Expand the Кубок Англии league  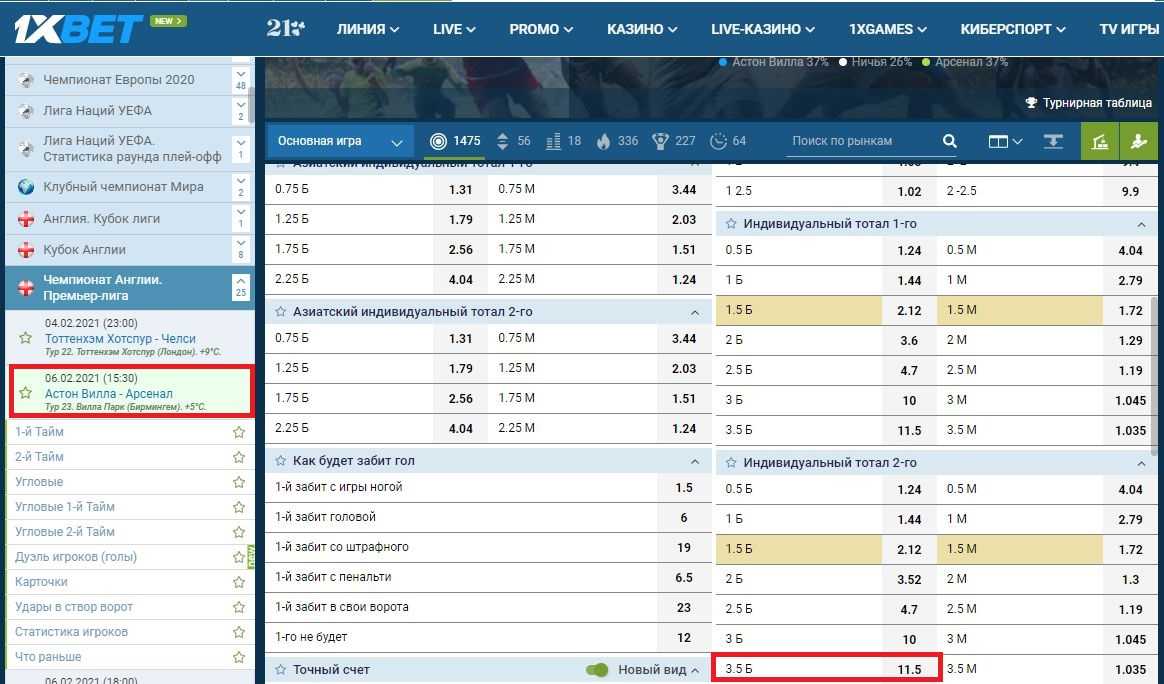241,250
